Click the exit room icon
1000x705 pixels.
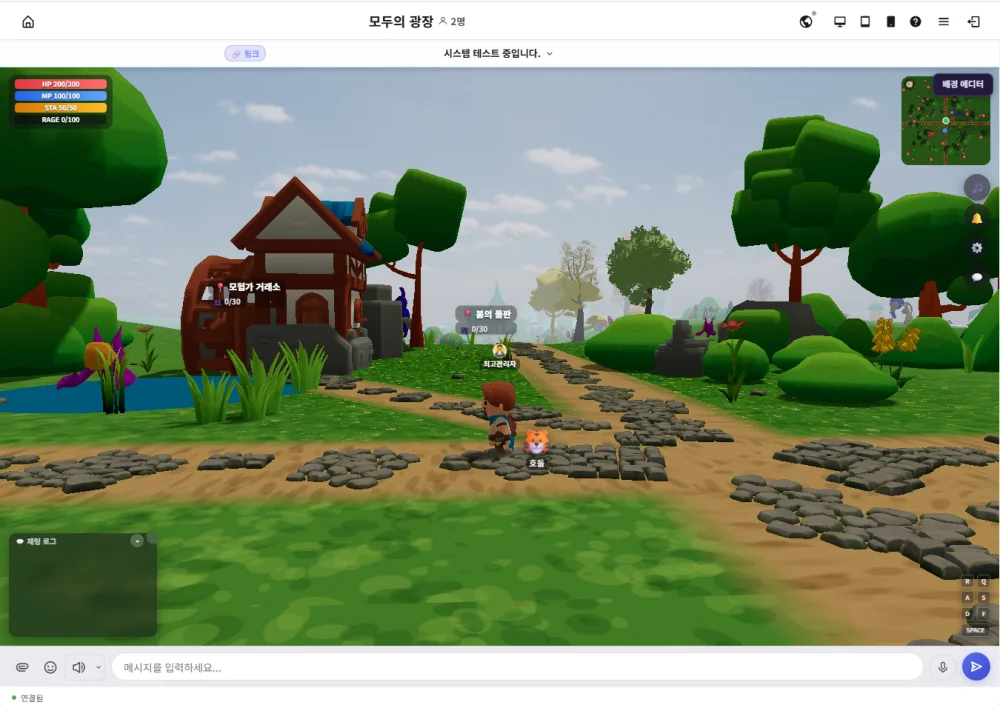[x=974, y=22]
